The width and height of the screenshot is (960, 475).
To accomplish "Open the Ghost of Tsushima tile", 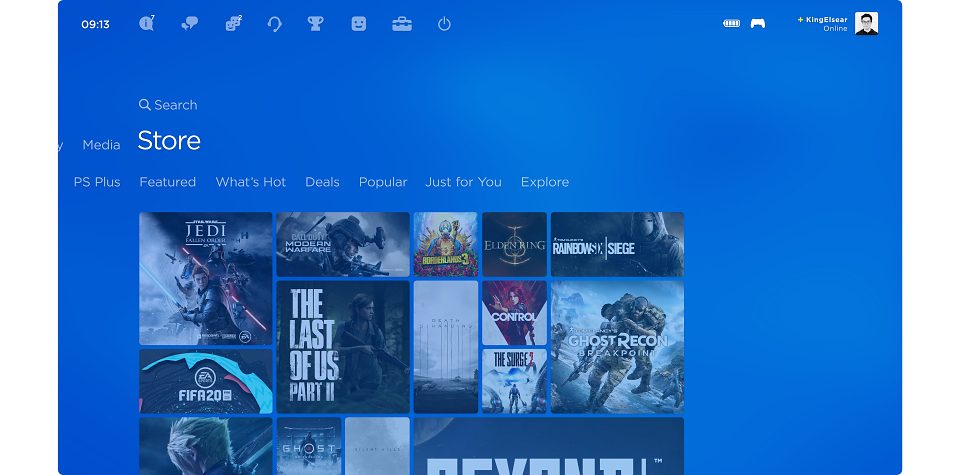I will (309, 446).
